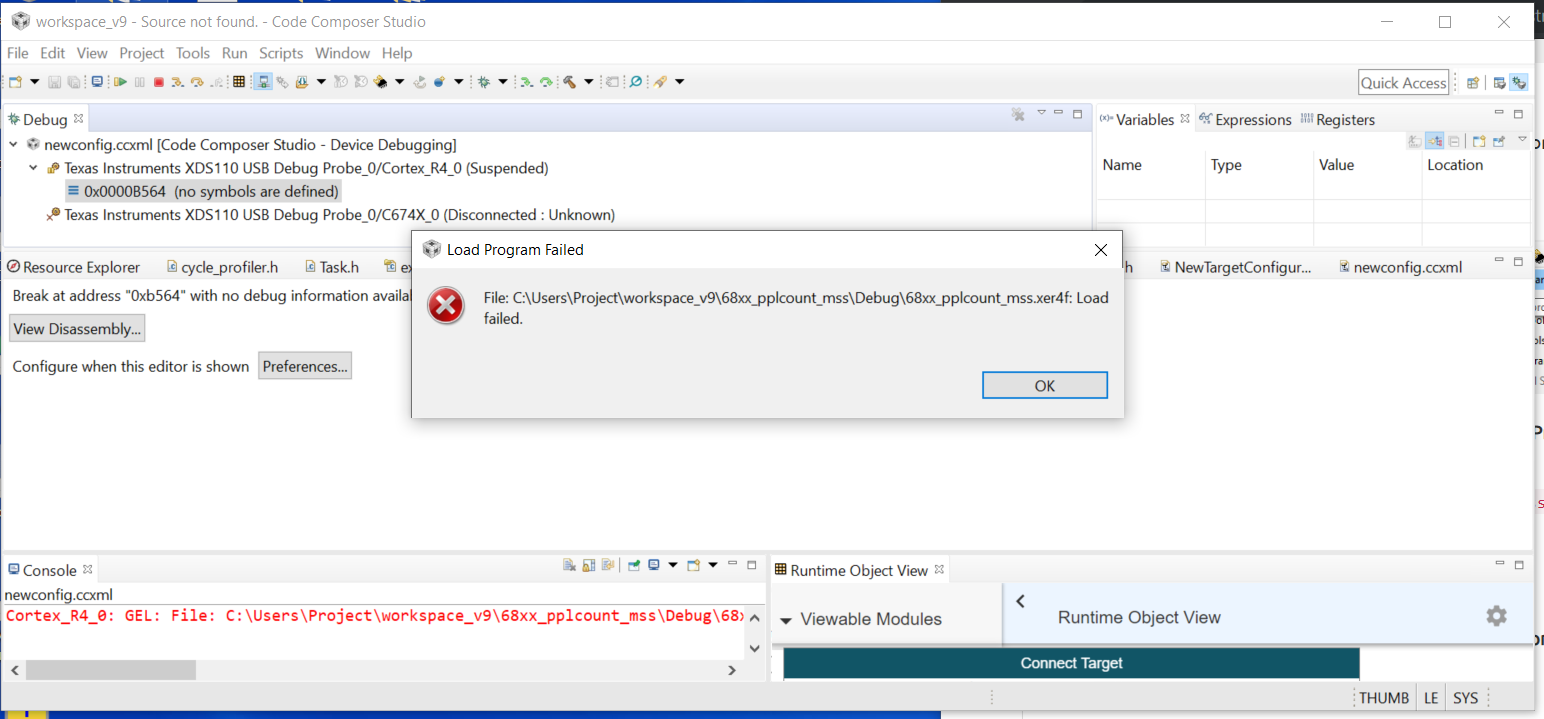This screenshot has height=719, width=1544.
Task: Click the green Debug bug icon
Action: (x=484, y=82)
